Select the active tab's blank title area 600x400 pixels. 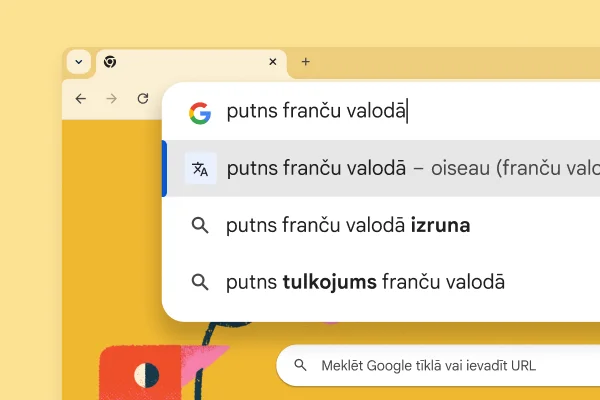(190, 62)
